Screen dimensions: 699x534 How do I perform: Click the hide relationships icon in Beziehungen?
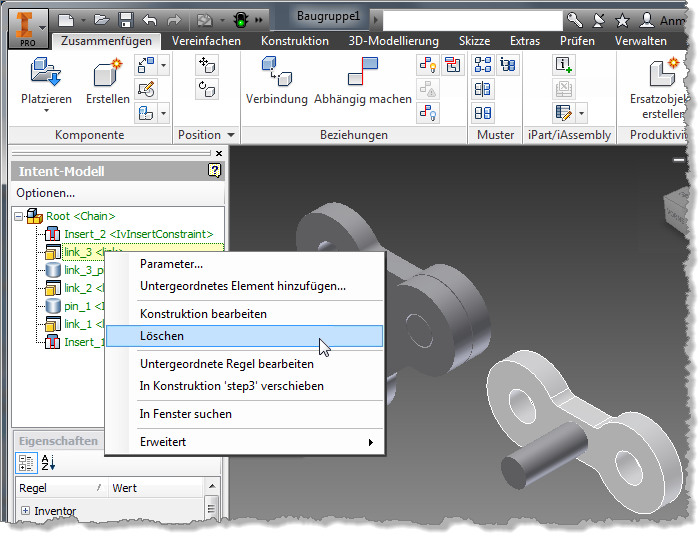coord(428,113)
